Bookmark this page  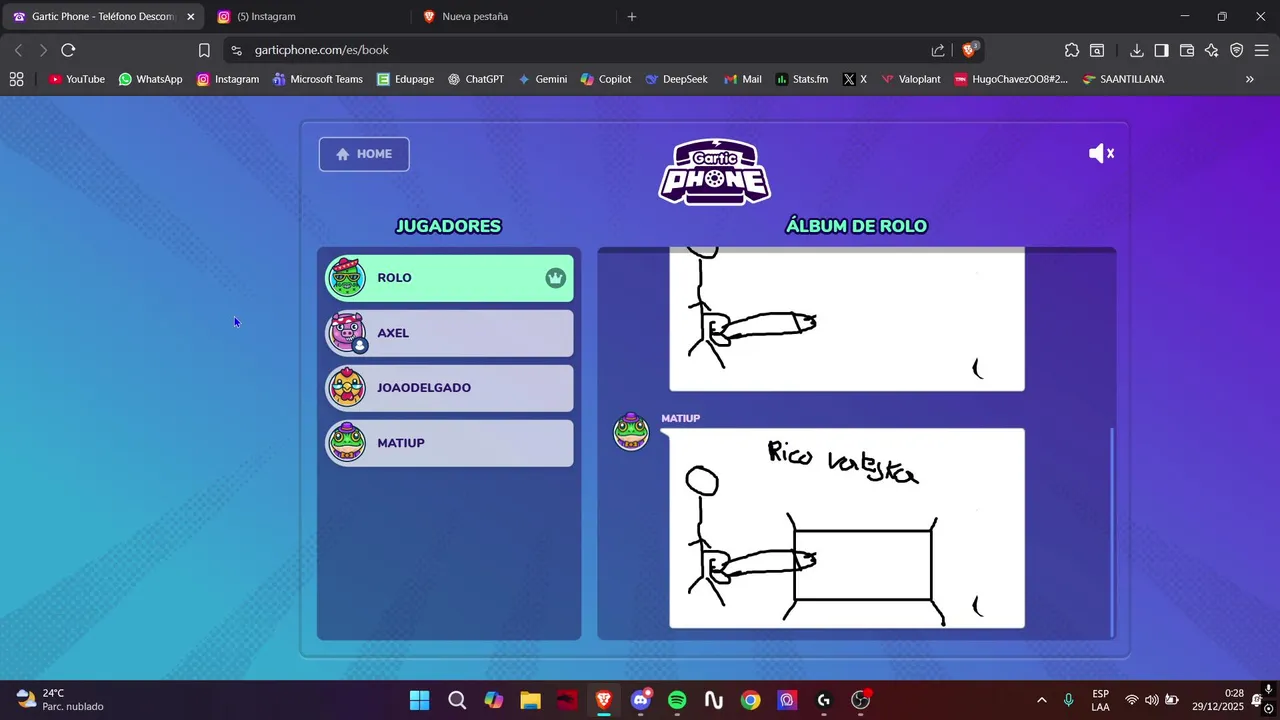click(204, 50)
